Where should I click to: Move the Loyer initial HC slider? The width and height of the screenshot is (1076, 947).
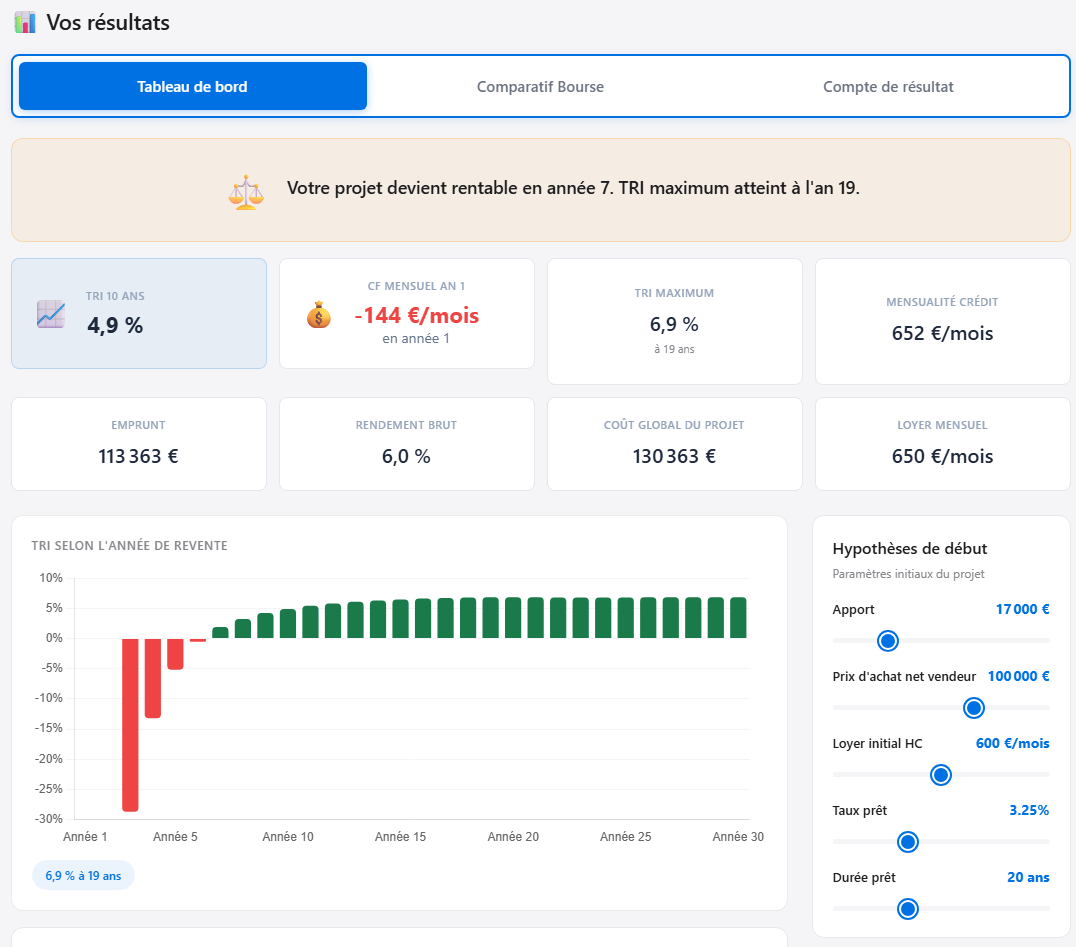pyautogui.click(x=940, y=775)
